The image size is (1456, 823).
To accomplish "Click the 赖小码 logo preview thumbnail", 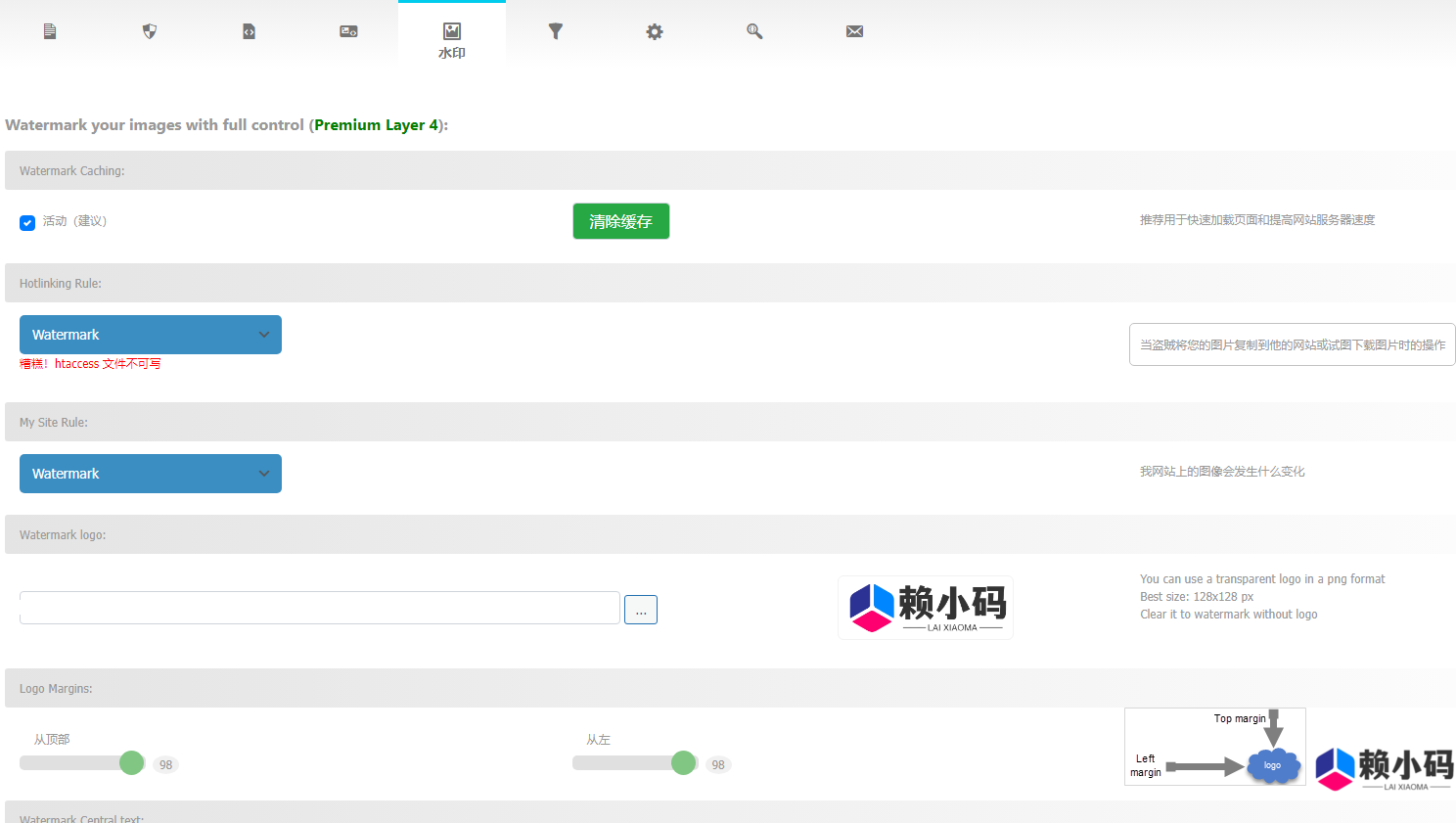I will [926, 608].
